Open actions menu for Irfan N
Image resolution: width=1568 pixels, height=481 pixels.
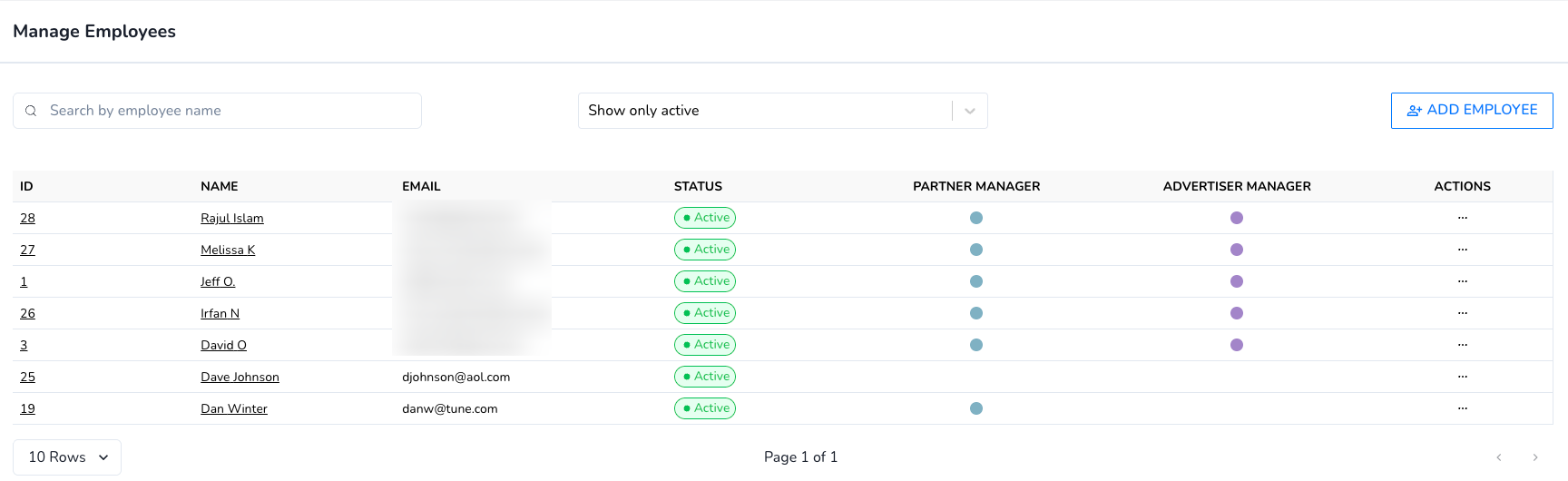[1462, 313]
